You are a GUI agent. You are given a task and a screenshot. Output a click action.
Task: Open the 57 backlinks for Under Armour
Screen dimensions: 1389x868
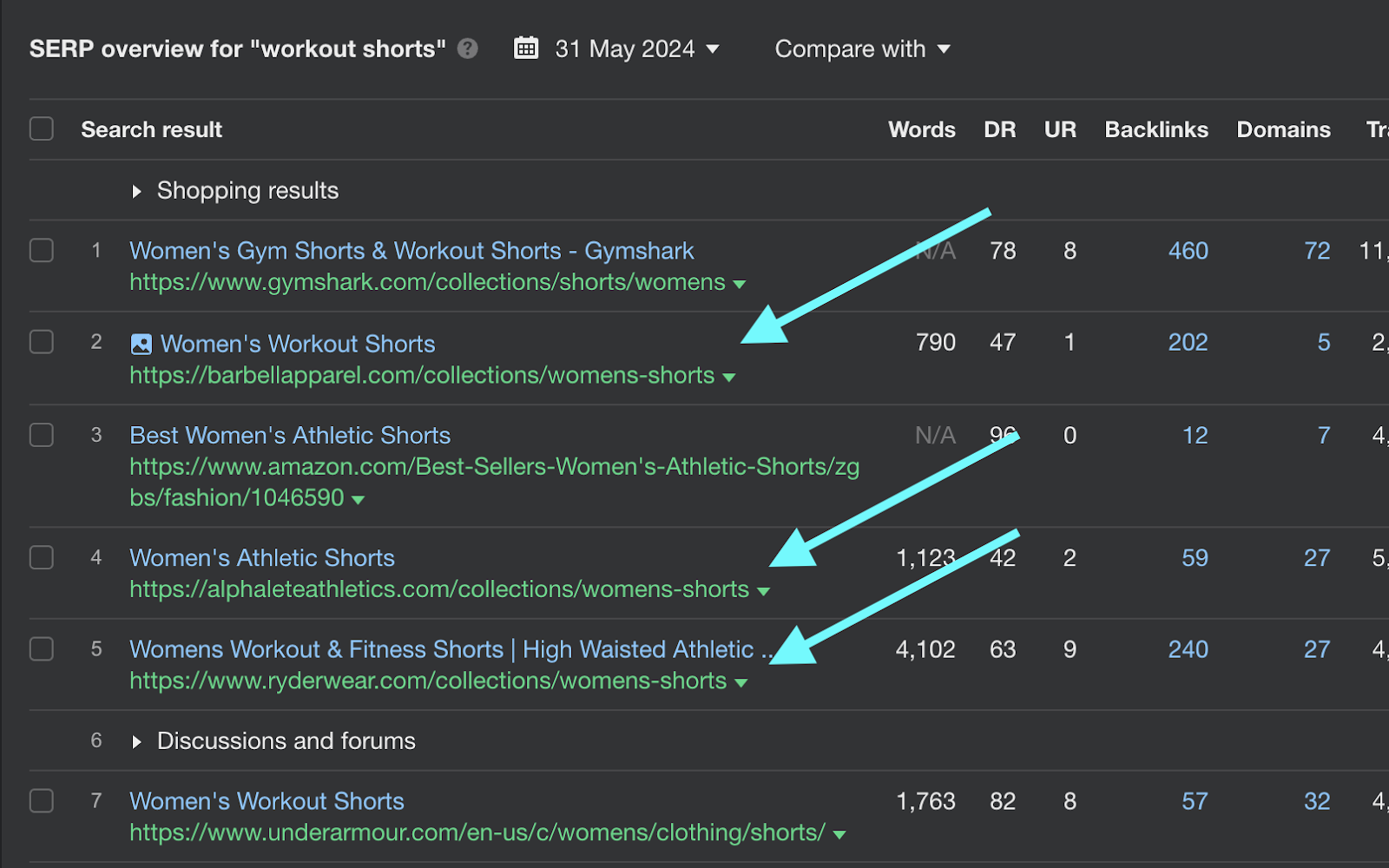(x=1195, y=801)
